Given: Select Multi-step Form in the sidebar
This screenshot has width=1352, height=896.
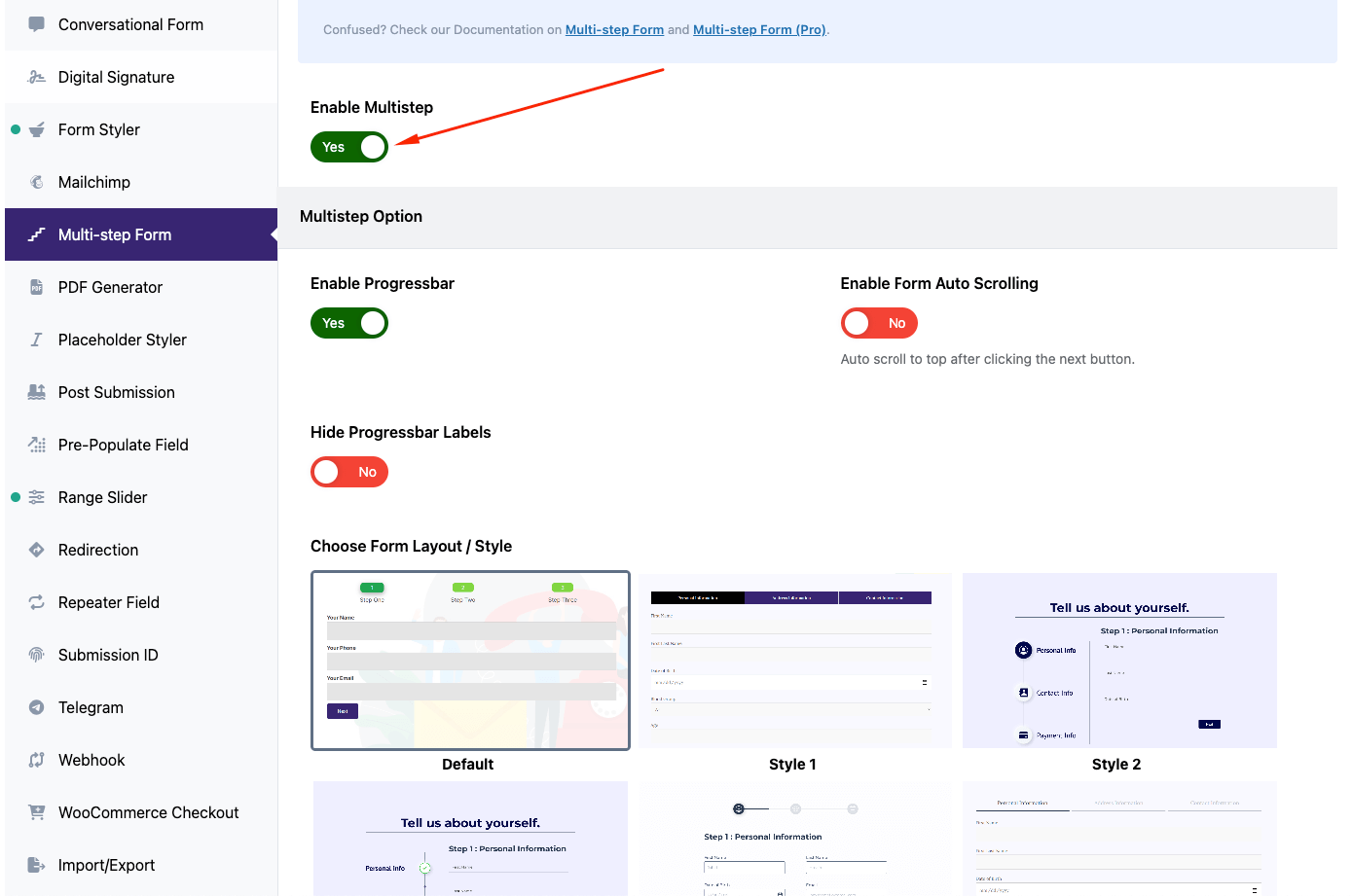Looking at the screenshot, I should click(114, 234).
